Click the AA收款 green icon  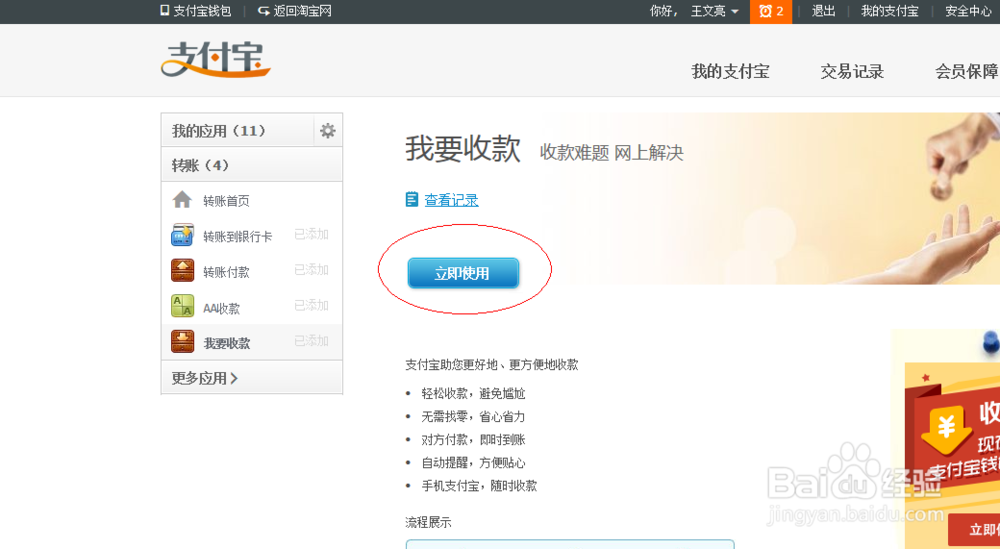pos(182,306)
